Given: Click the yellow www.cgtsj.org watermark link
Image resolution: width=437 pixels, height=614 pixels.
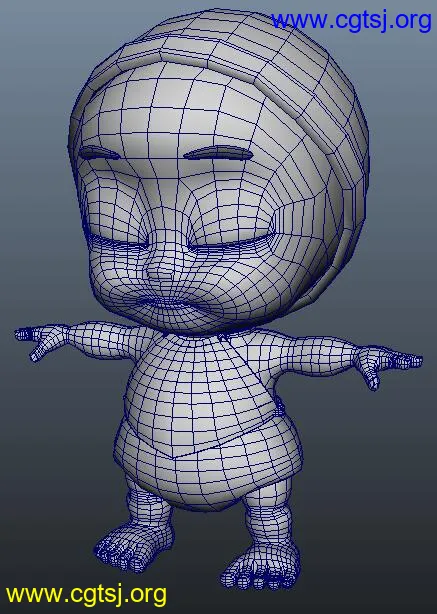Looking at the screenshot, I should tap(86, 595).
